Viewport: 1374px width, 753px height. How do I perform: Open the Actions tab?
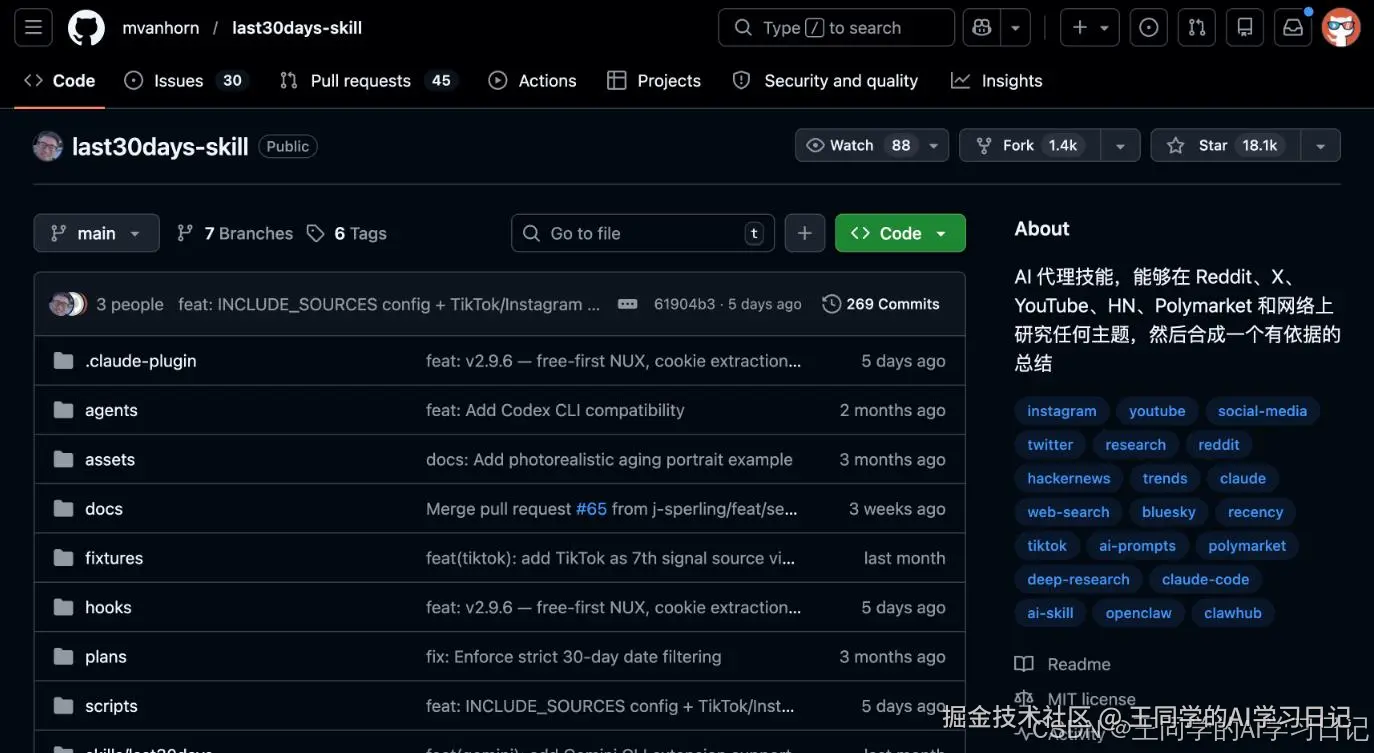tap(532, 81)
